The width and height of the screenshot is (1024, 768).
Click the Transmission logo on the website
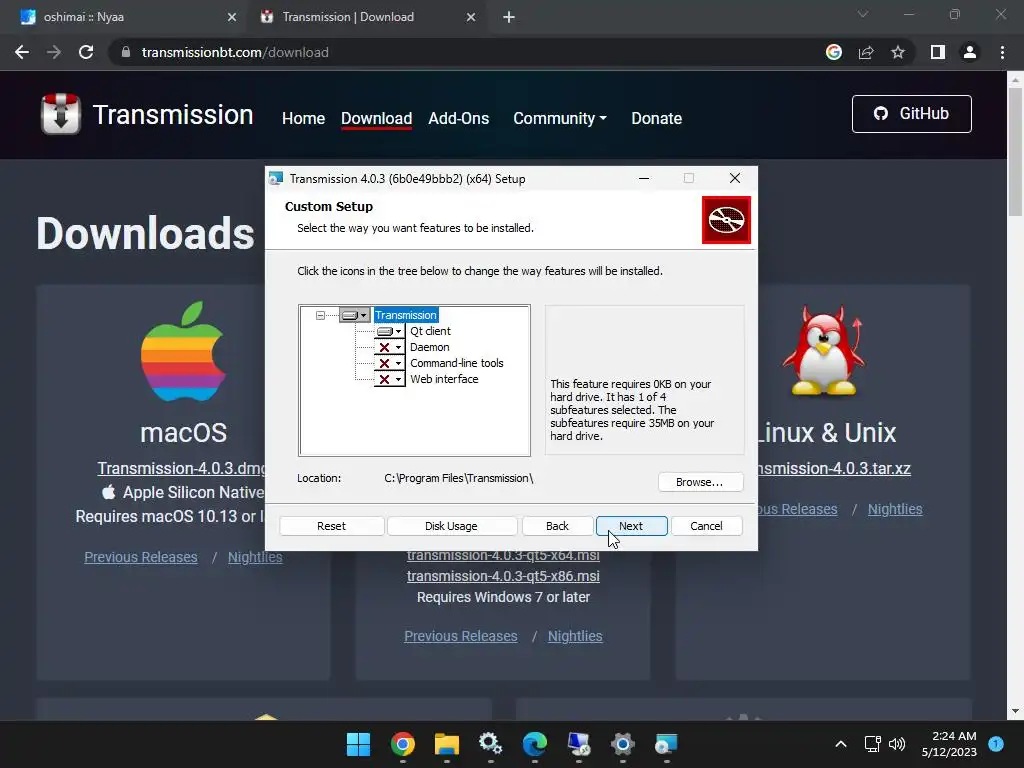(61, 114)
